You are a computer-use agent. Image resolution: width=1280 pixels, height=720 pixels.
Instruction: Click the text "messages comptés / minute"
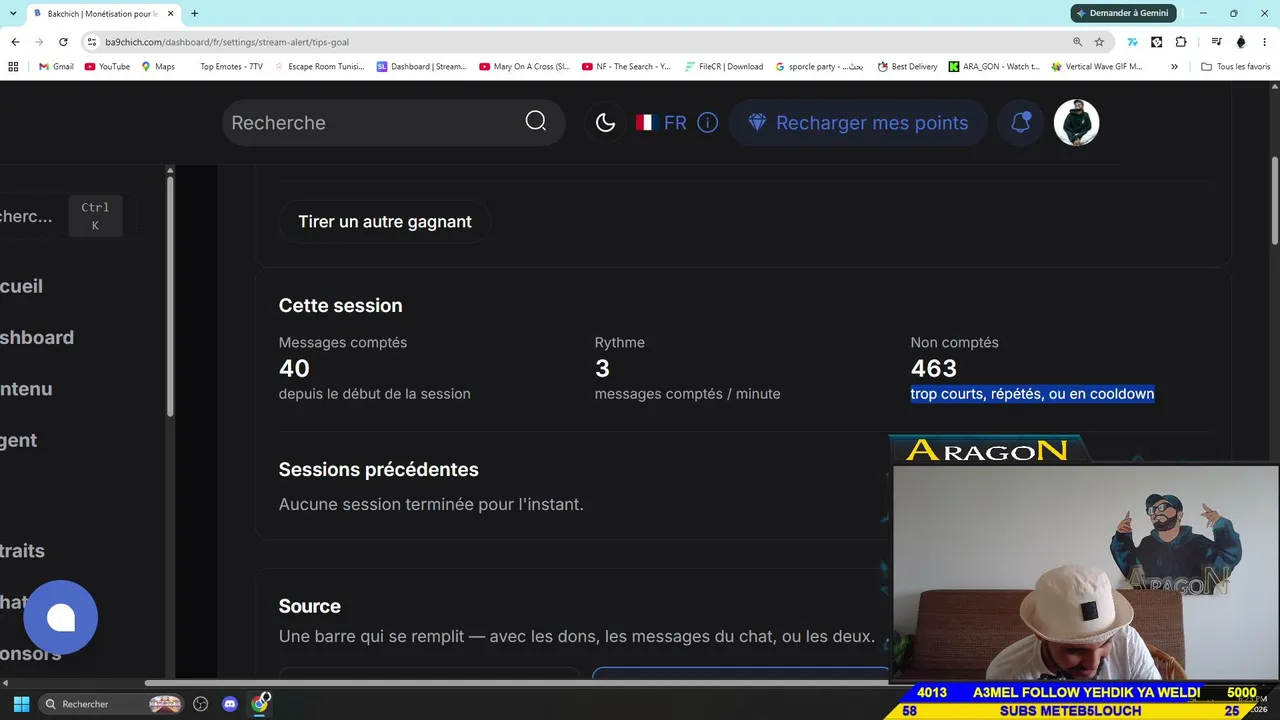688,394
